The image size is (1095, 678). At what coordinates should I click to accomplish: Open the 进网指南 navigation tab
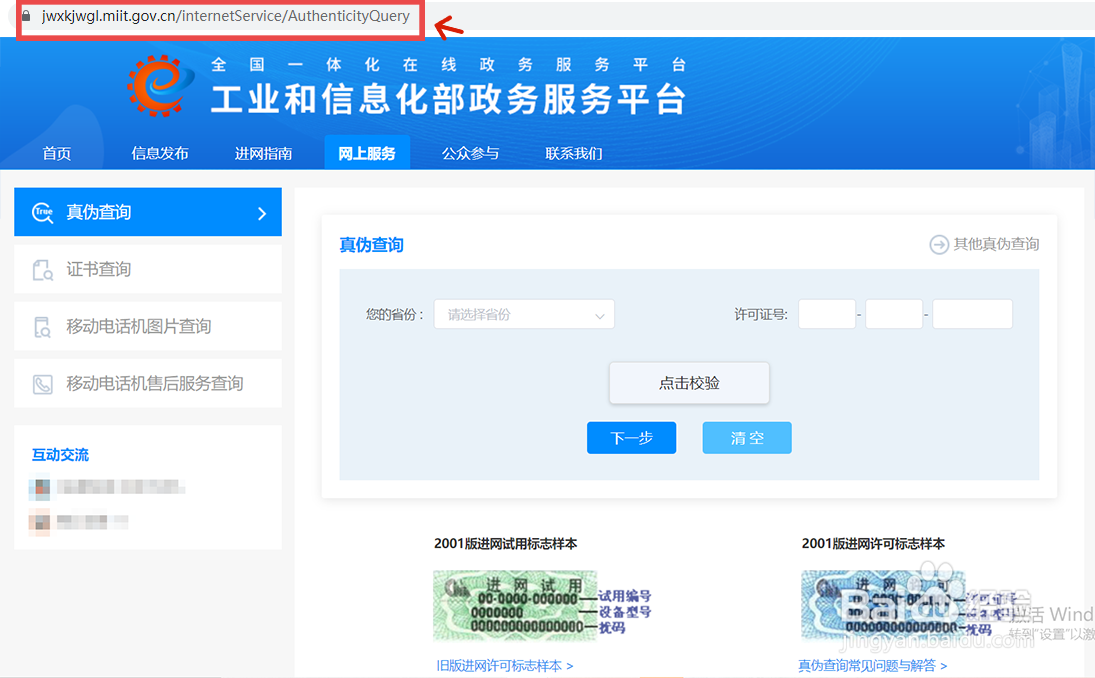(263, 153)
